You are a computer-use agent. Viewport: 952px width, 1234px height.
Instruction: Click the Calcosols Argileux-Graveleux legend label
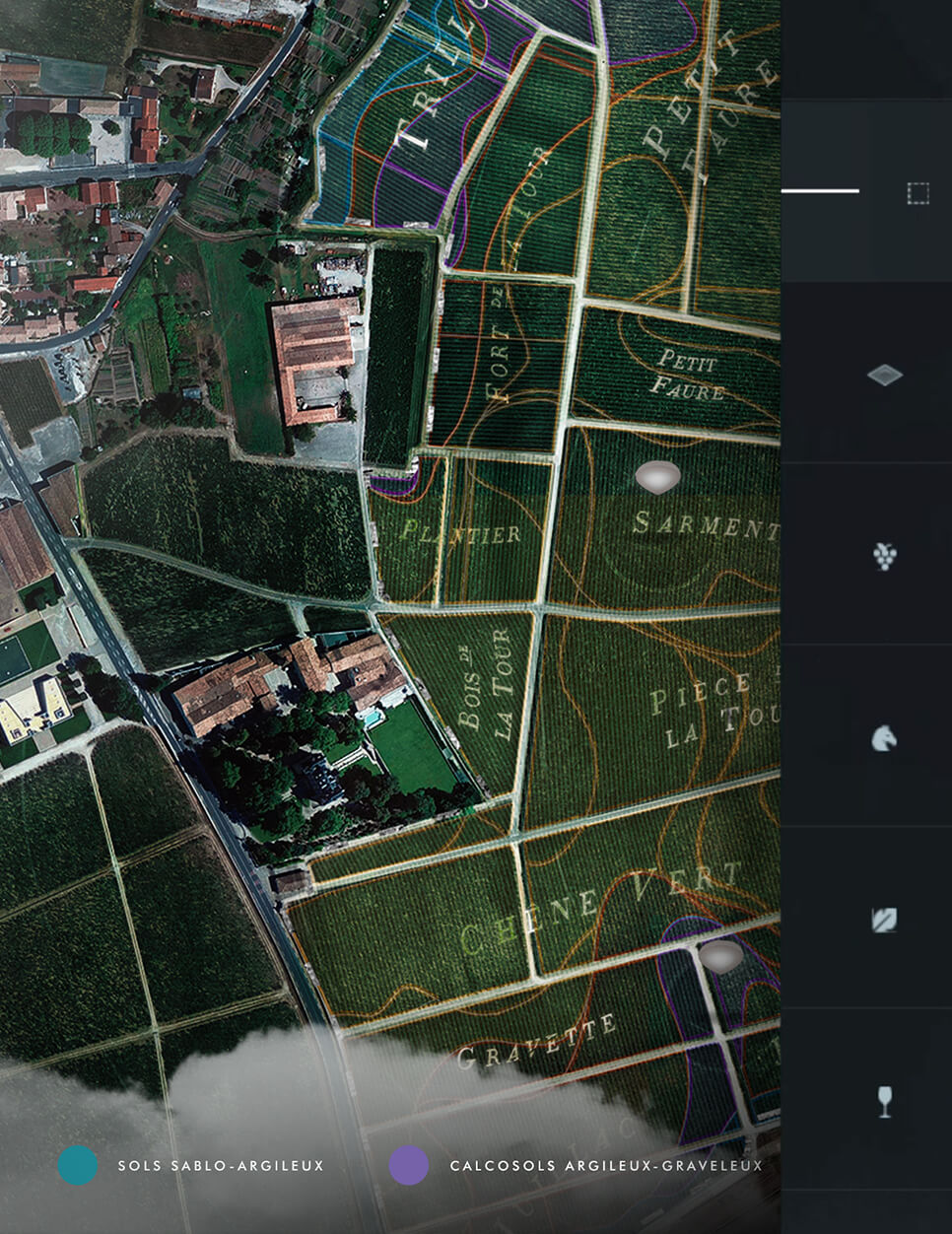[606, 1166]
